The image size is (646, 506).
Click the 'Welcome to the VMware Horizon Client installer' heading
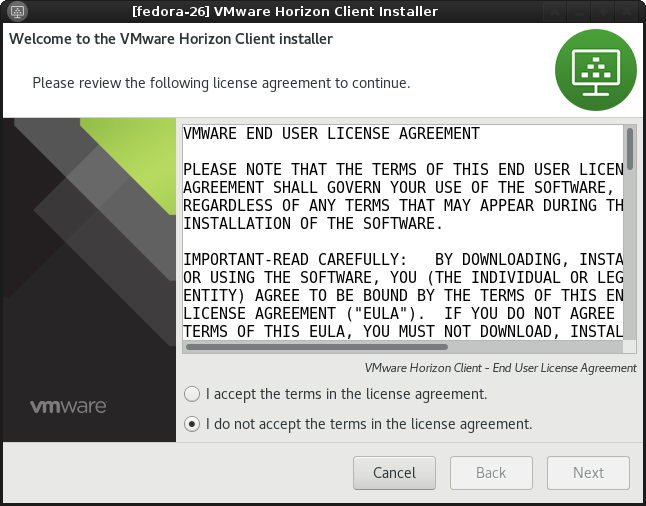171,39
